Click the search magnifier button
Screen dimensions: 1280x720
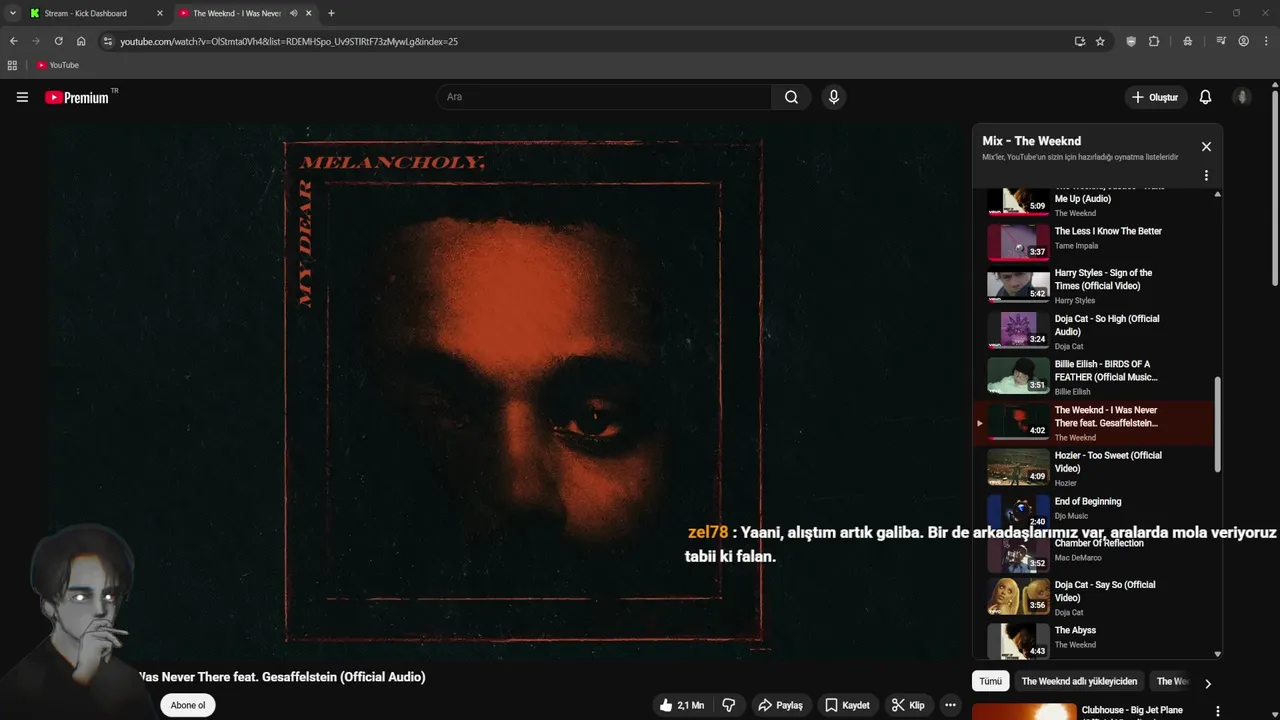[791, 97]
